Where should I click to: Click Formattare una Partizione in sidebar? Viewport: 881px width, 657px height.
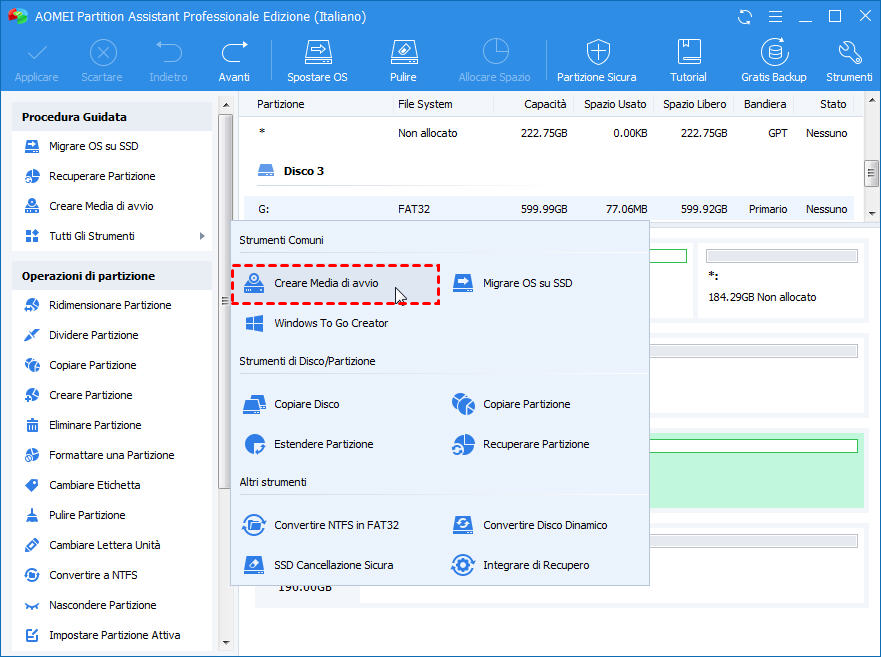pos(111,455)
